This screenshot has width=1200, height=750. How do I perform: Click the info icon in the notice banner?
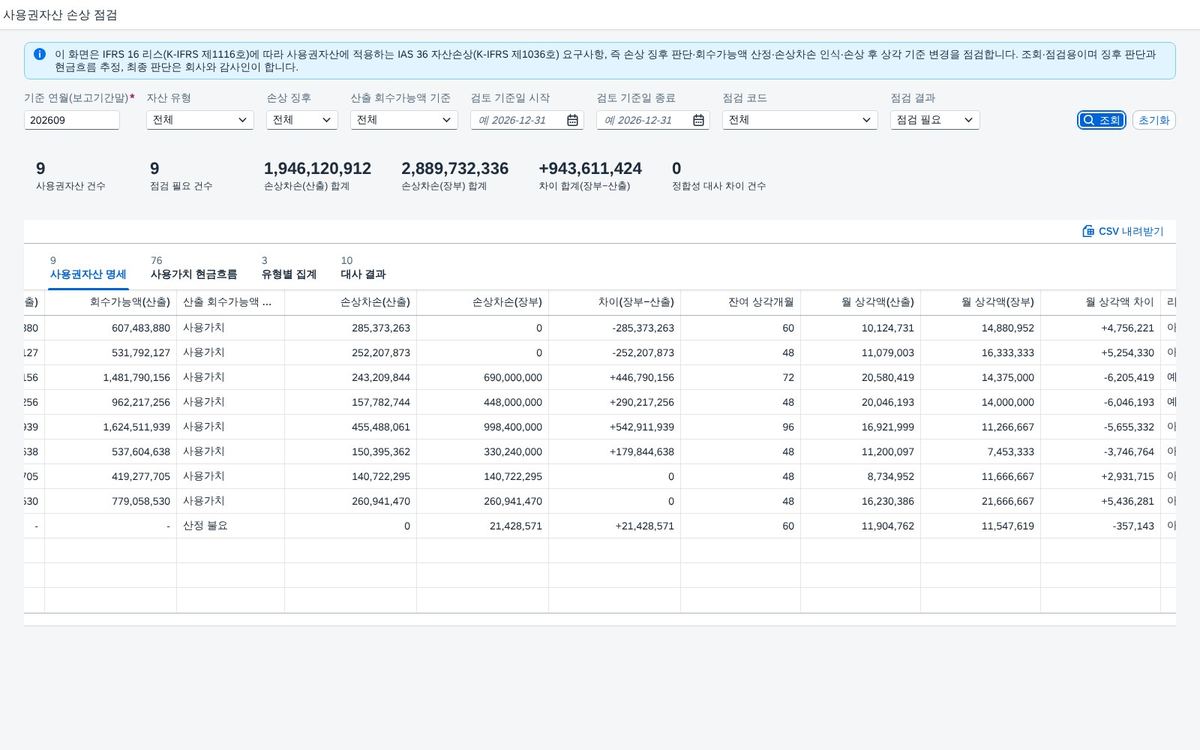39,54
